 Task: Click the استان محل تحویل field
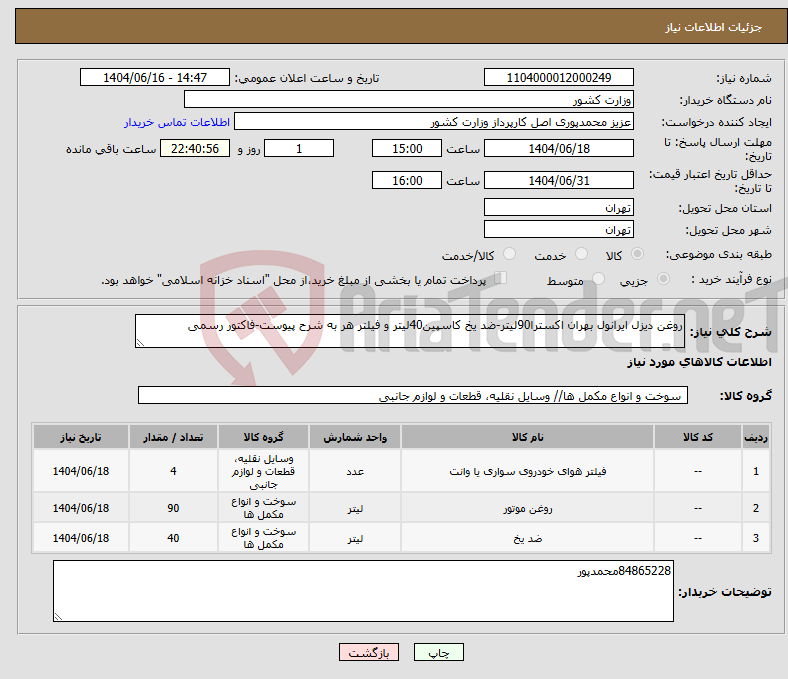pos(558,207)
